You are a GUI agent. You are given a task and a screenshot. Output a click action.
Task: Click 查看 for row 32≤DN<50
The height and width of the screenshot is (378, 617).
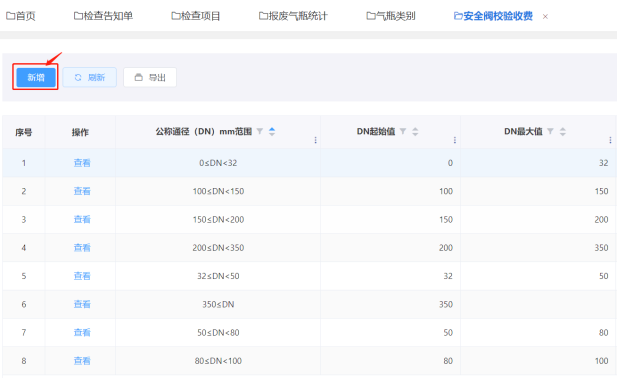click(82, 276)
